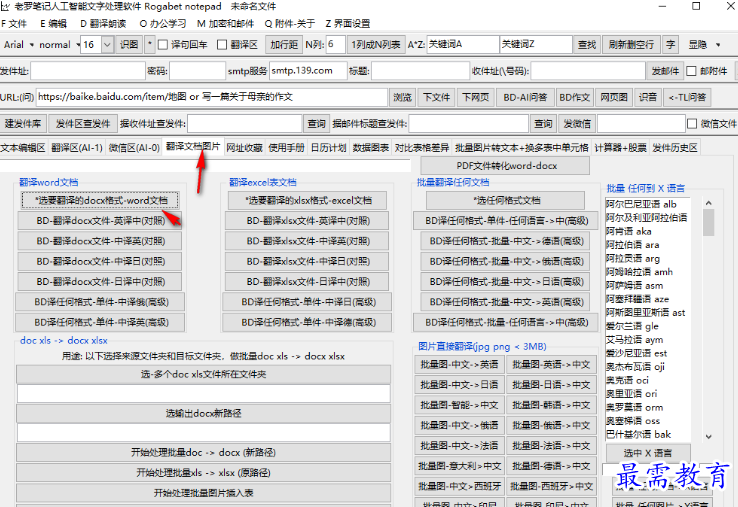Click the 选中 X 语言 button
The height and width of the screenshot is (507, 738).
pyautogui.click(x=648, y=453)
